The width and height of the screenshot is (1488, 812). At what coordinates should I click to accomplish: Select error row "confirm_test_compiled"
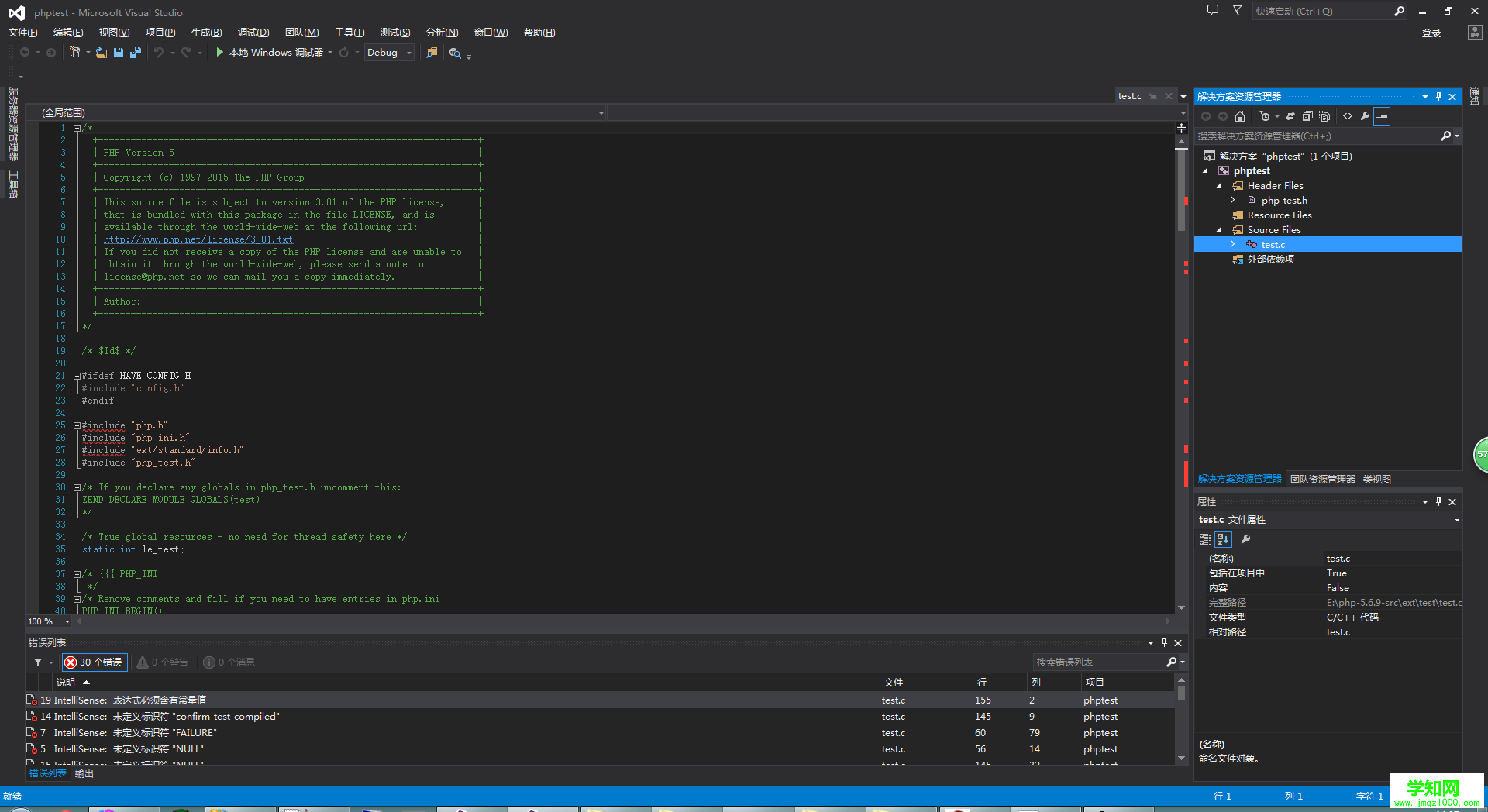click(x=601, y=717)
